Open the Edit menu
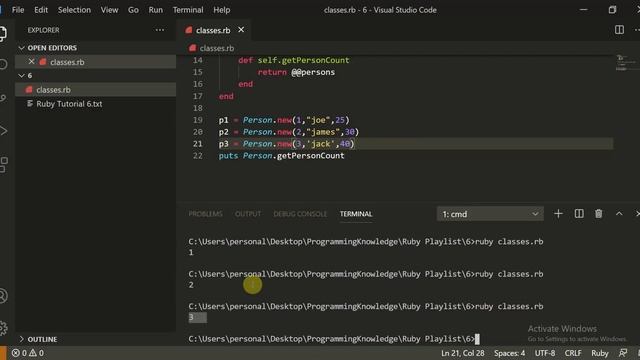640x360 pixels. pos(41,10)
